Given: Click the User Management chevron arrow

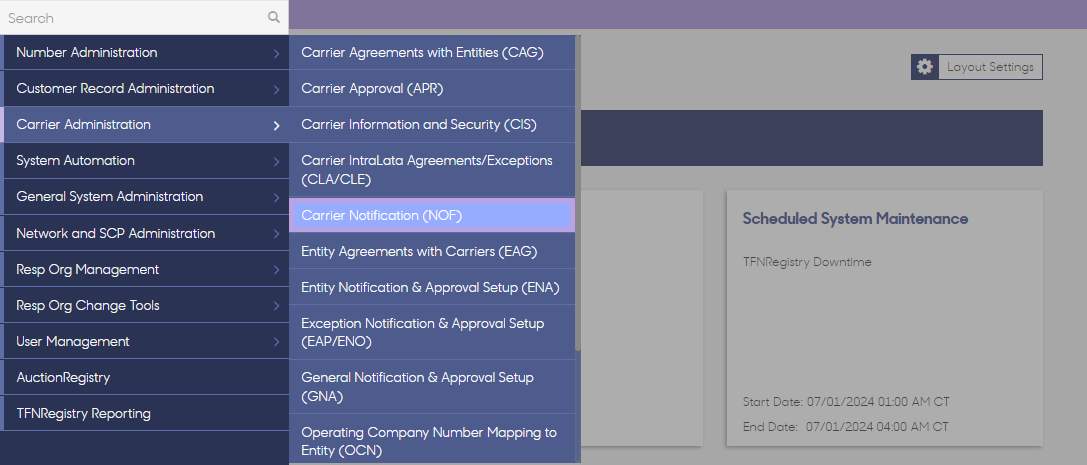Looking at the screenshot, I should click(x=277, y=342).
